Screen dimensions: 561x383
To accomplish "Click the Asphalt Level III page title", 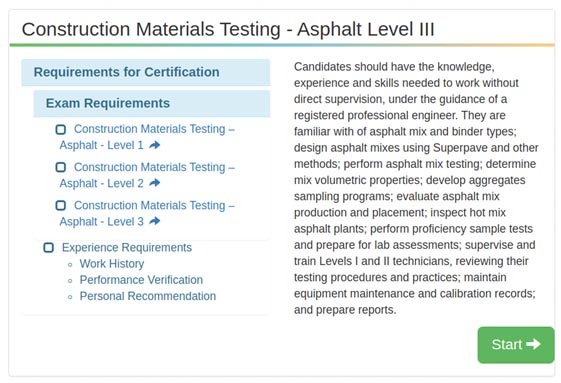I will pyautogui.click(x=228, y=29).
